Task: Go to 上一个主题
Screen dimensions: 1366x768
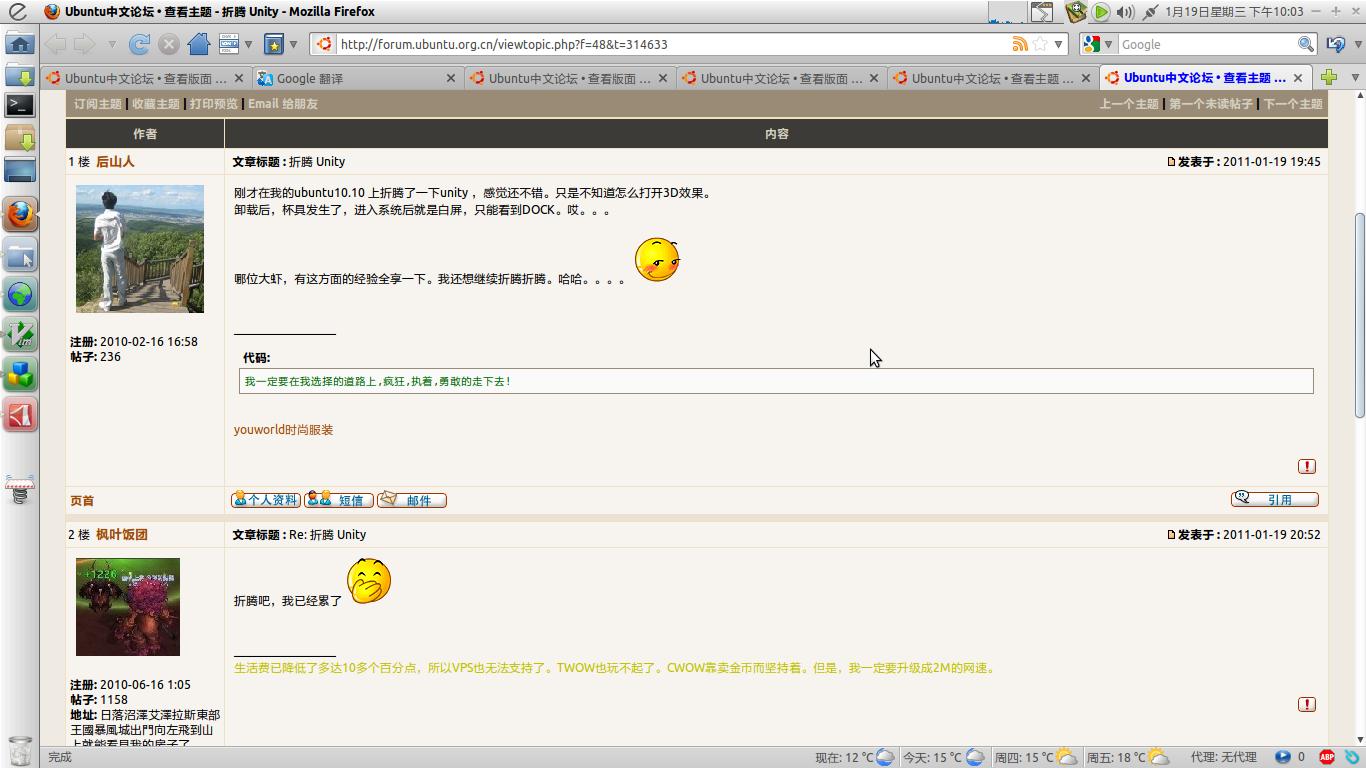Action: [x=1129, y=103]
